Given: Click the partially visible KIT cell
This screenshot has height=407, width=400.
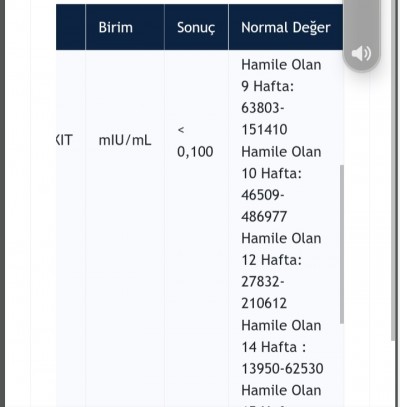Looking at the screenshot, I should 64,140.
